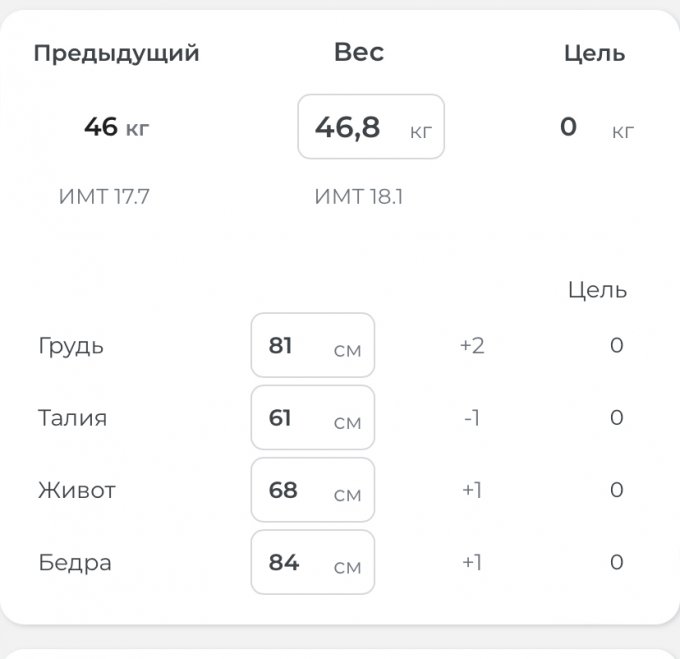Image resolution: width=680 pixels, height=659 pixels.
Task: Tap the Талия -1 change indicator
Action: point(472,418)
